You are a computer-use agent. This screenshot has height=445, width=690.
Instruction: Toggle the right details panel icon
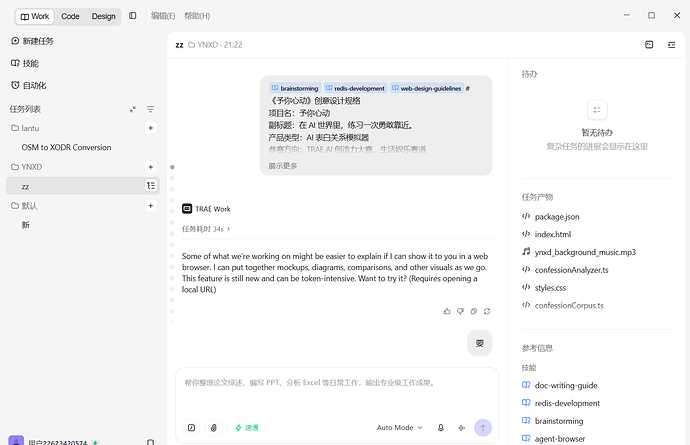coord(672,44)
